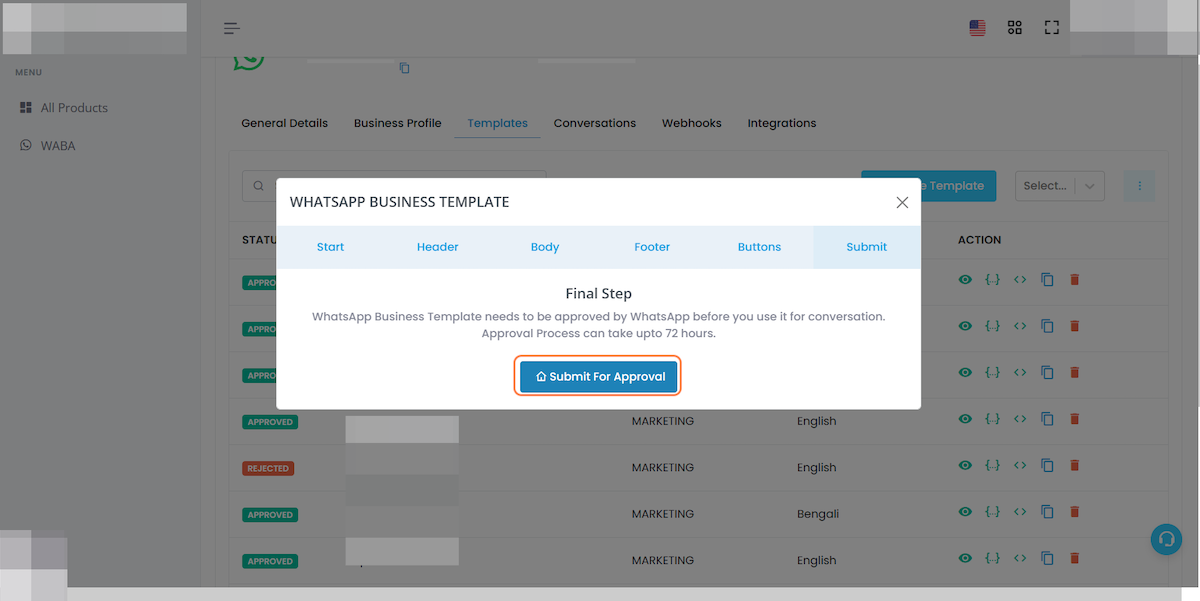Switch to the Header step tab
This screenshot has width=1200, height=601.
[438, 247]
